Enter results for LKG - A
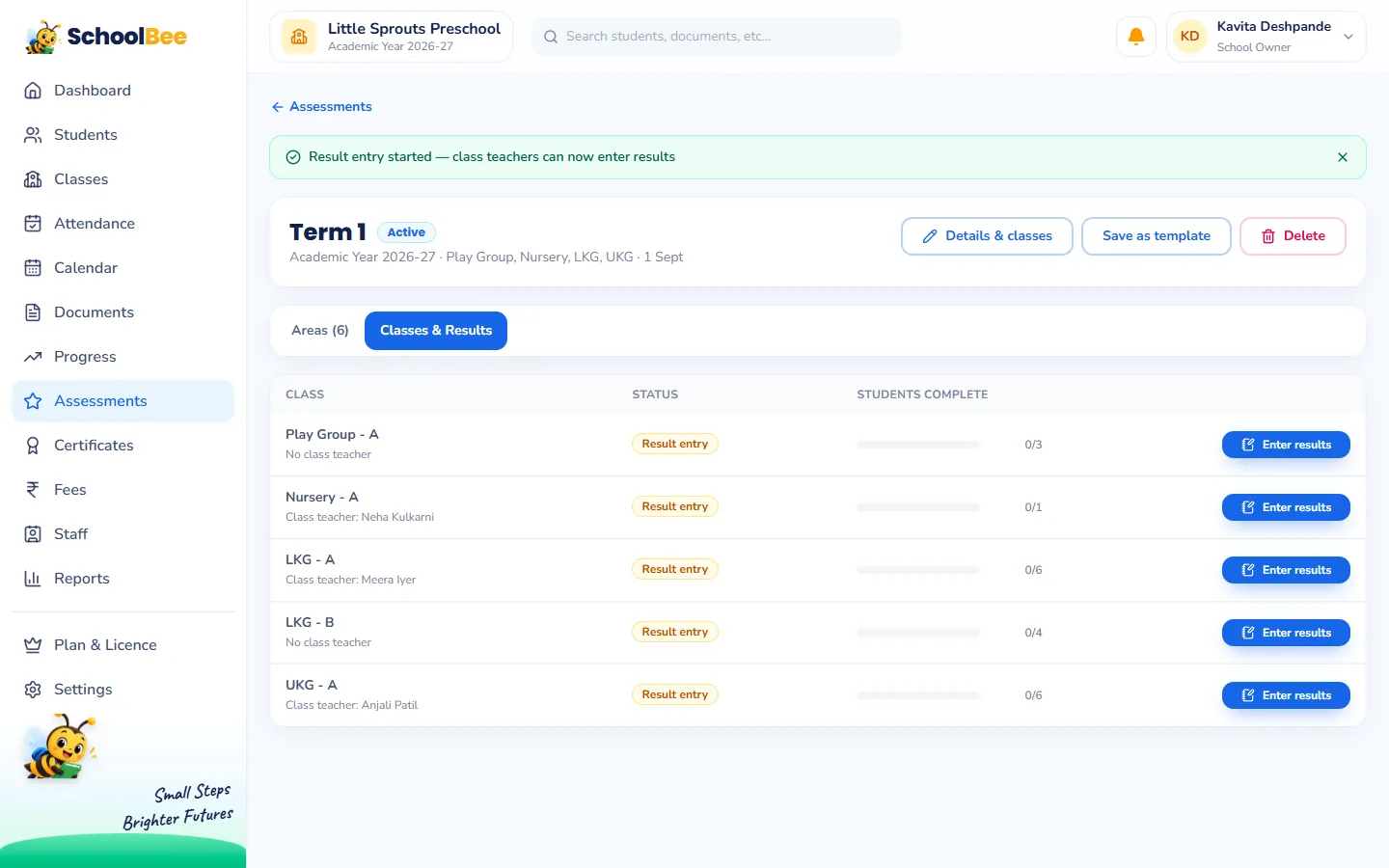This screenshot has height=868, width=1389. point(1286,570)
